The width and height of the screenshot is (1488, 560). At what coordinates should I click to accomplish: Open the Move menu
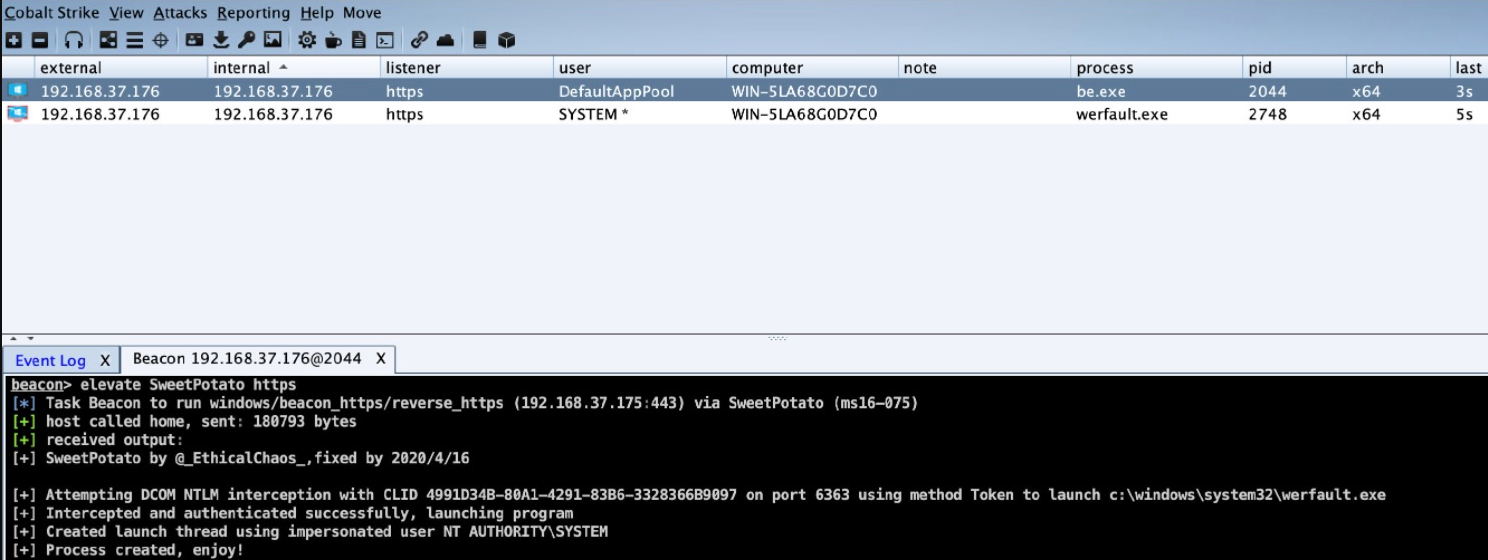(x=362, y=13)
